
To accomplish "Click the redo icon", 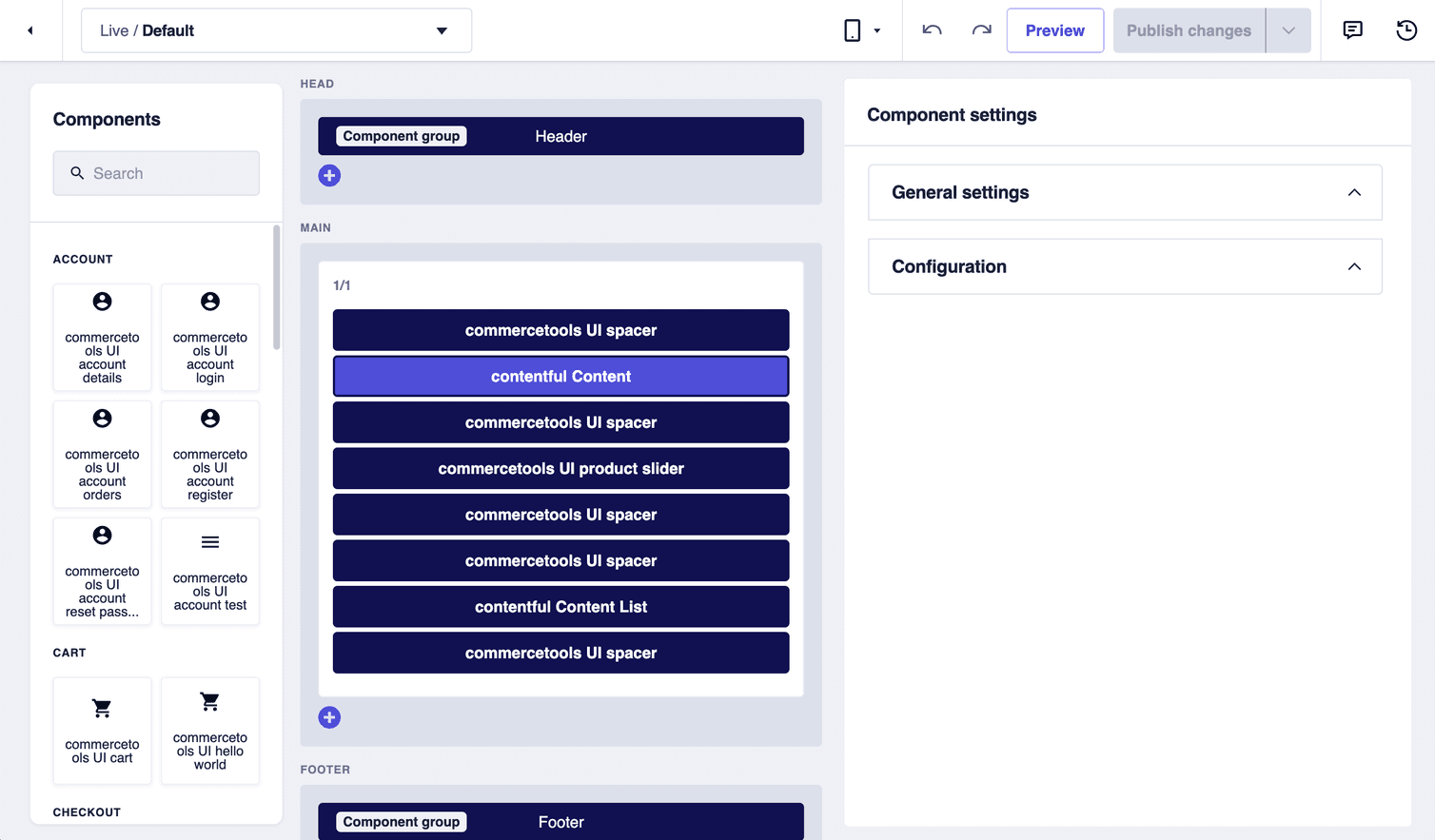I will 980,29.
